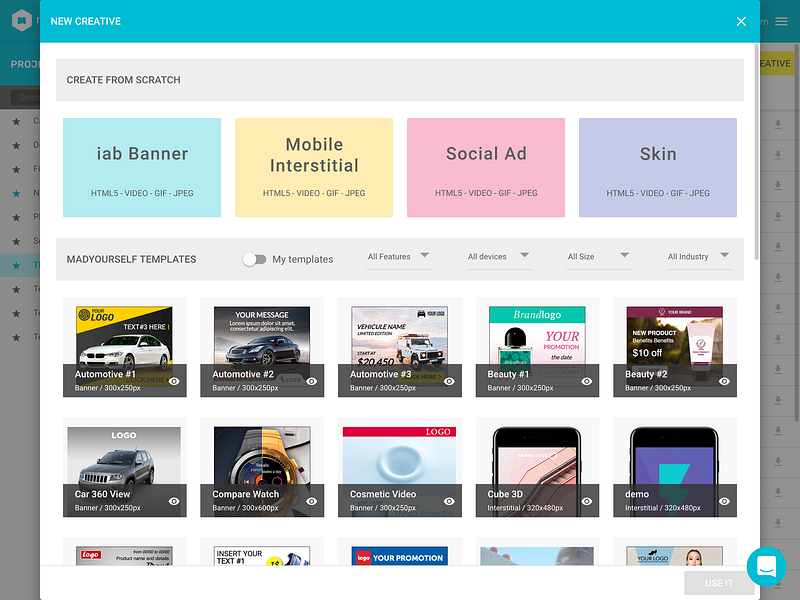Click the modal's vertical scrollbar
The image size is (800, 600).
tap(756, 153)
